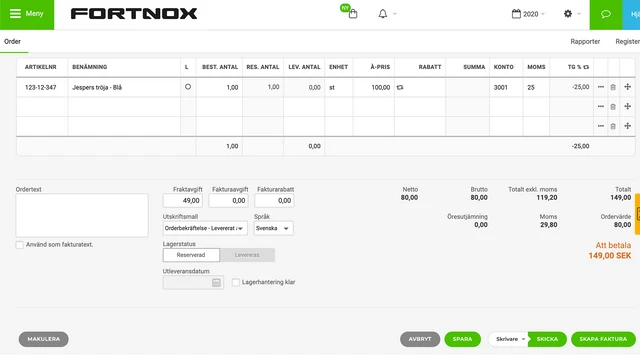Select the Levereras lagerstatus
Screen dimensions: 640x360
pos(247,255)
